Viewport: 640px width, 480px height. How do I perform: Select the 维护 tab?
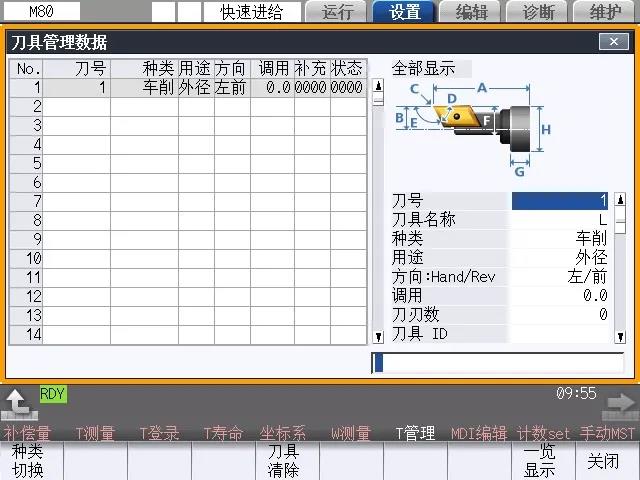(605, 12)
